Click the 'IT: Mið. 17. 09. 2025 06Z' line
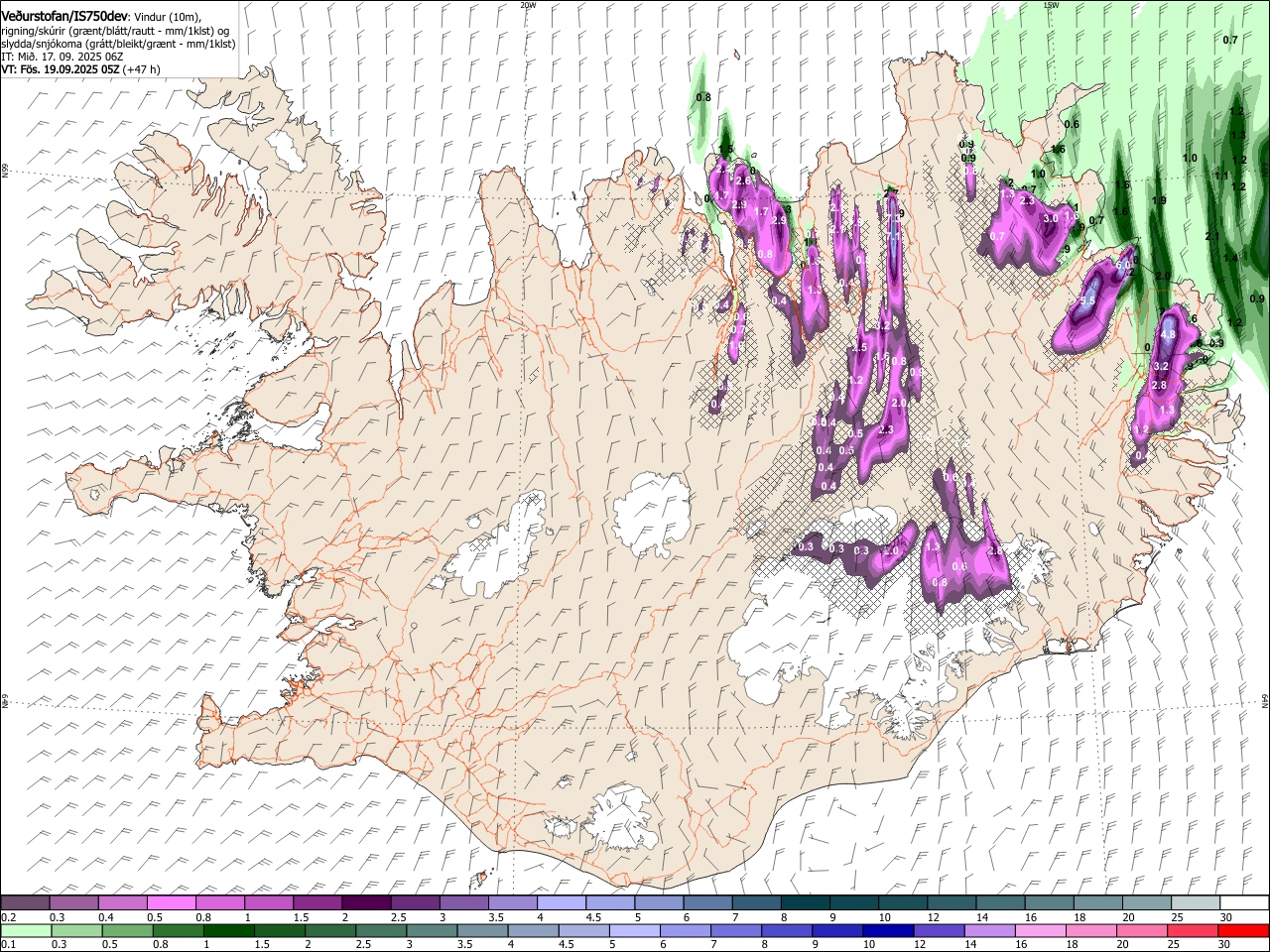This screenshot has height=952, width=1270. tap(63, 57)
